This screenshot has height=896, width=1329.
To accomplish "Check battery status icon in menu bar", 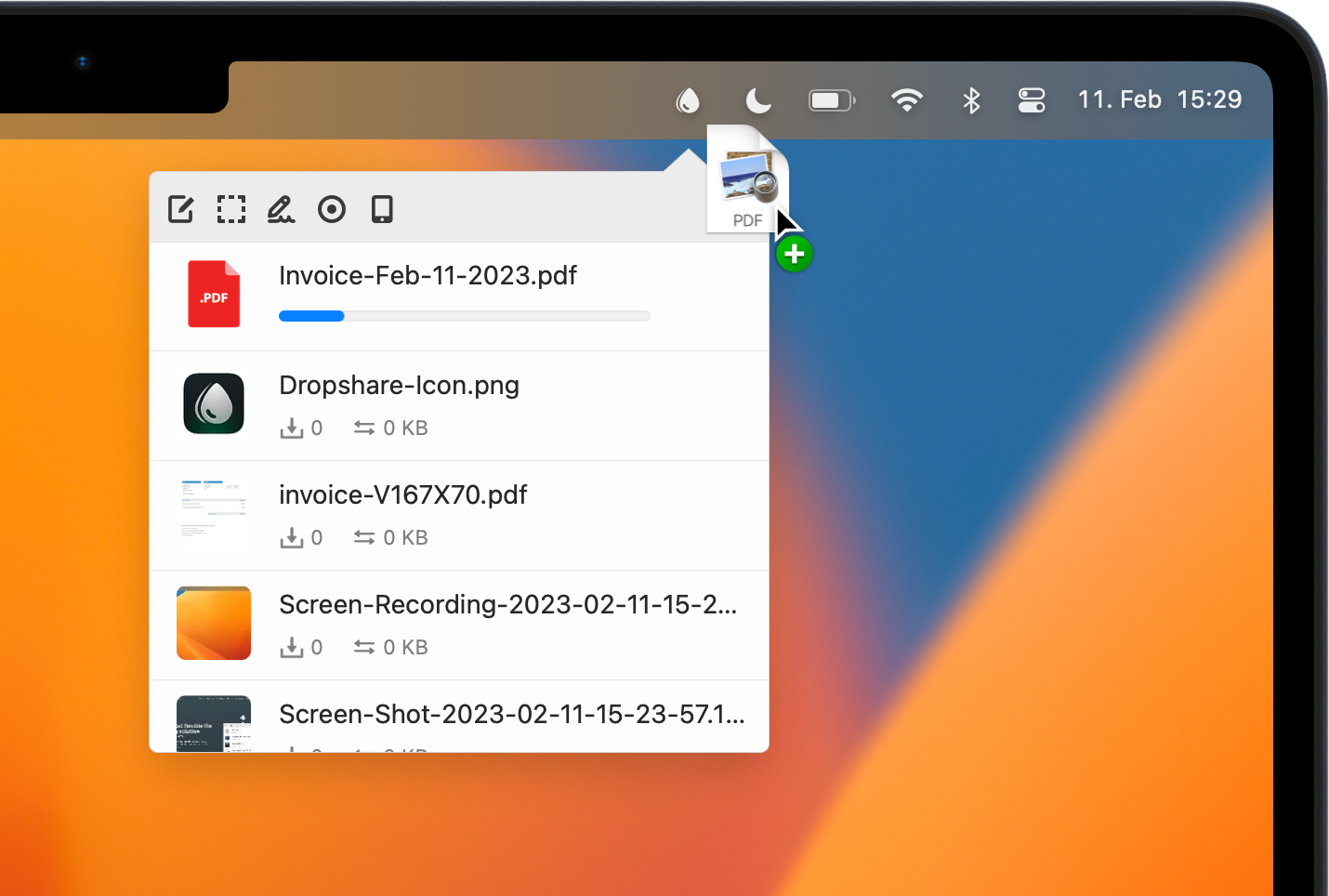I will [x=832, y=100].
